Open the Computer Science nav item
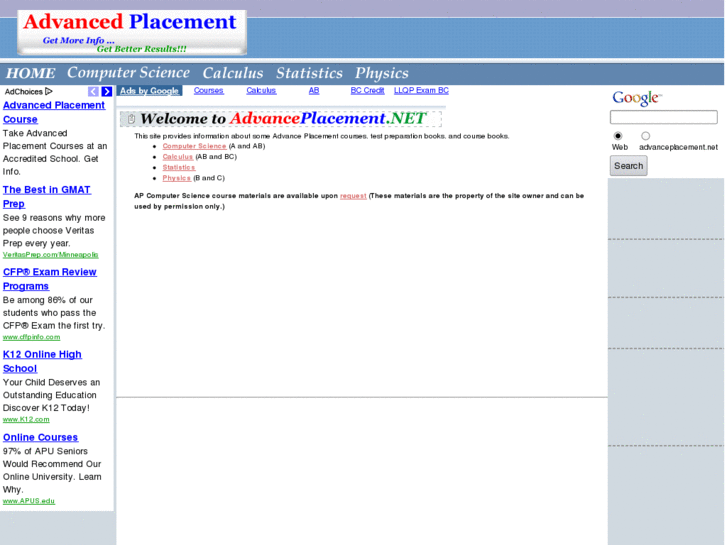 click(x=128, y=73)
